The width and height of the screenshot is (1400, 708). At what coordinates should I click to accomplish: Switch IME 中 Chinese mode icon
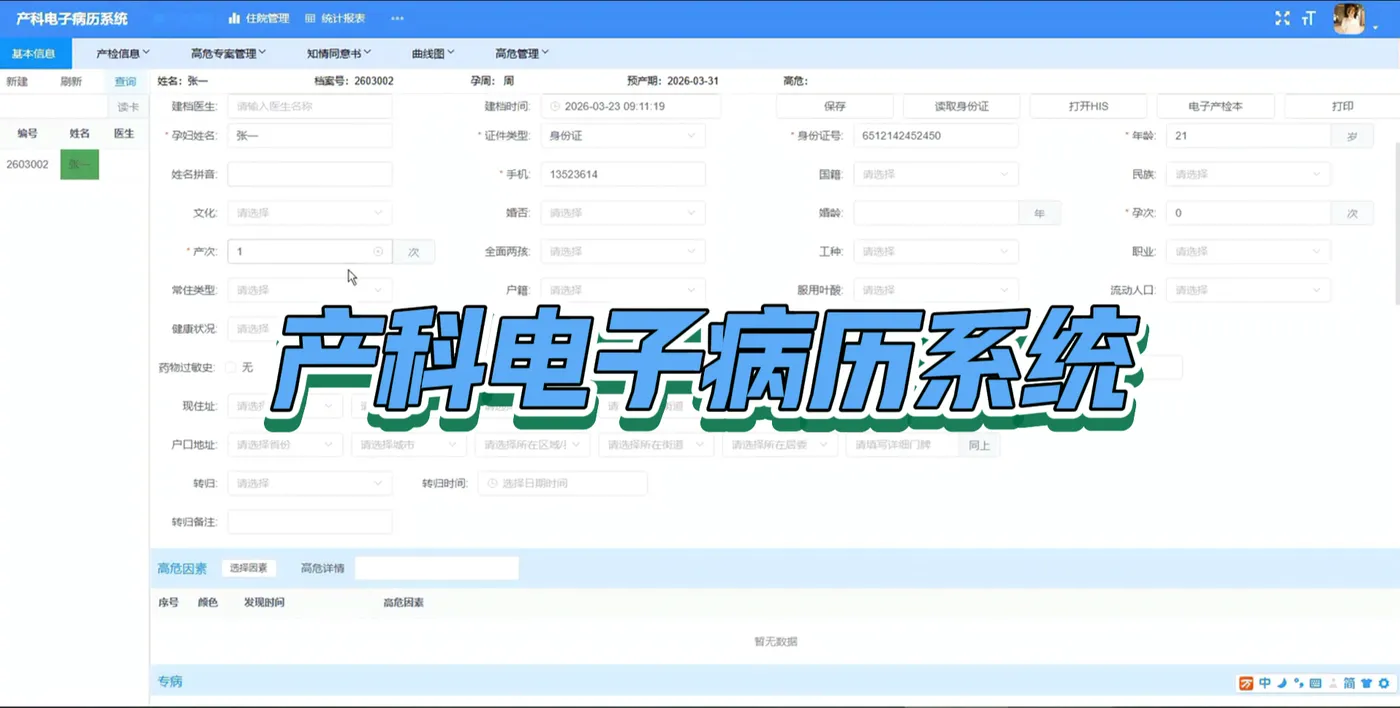[x=1265, y=683]
